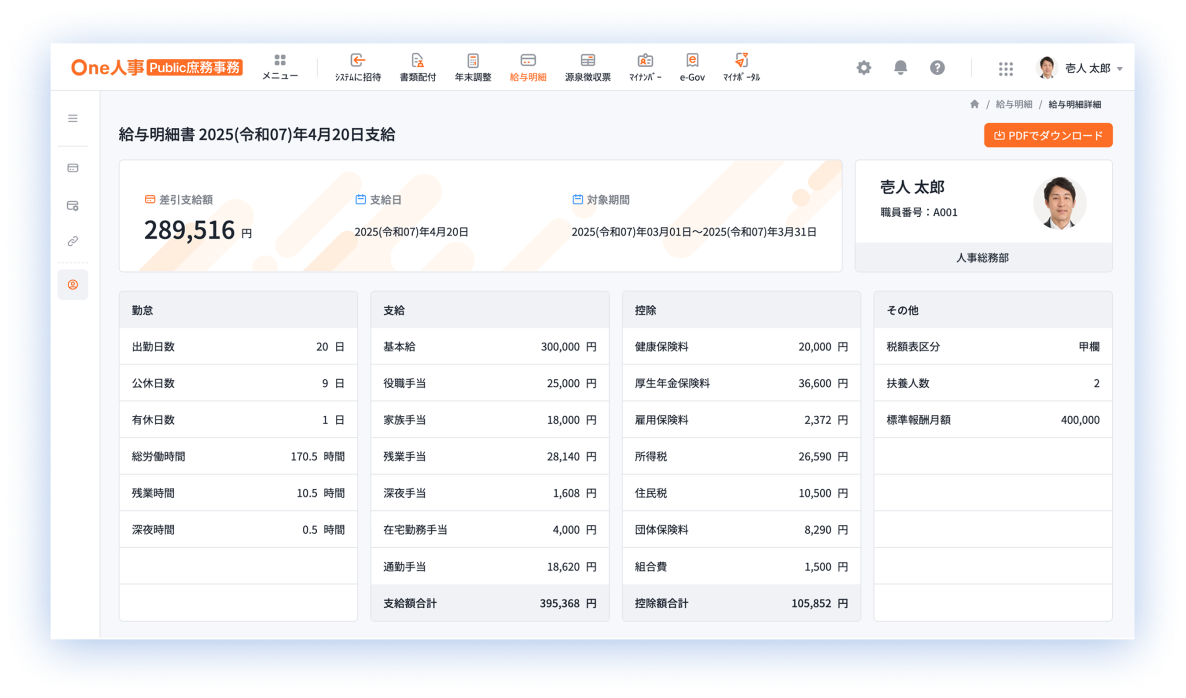1186x698 pixels.
Task: Open 年末調整 in the toolbar
Action: (x=473, y=67)
